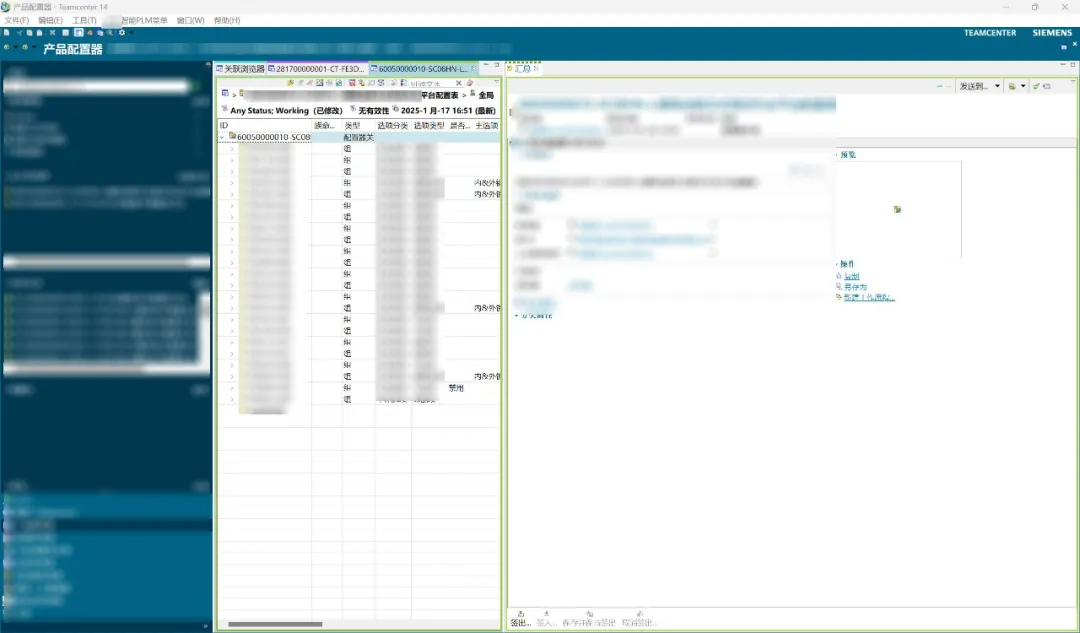Click the Any Status; Working revision rule icon

pos(225,110)
